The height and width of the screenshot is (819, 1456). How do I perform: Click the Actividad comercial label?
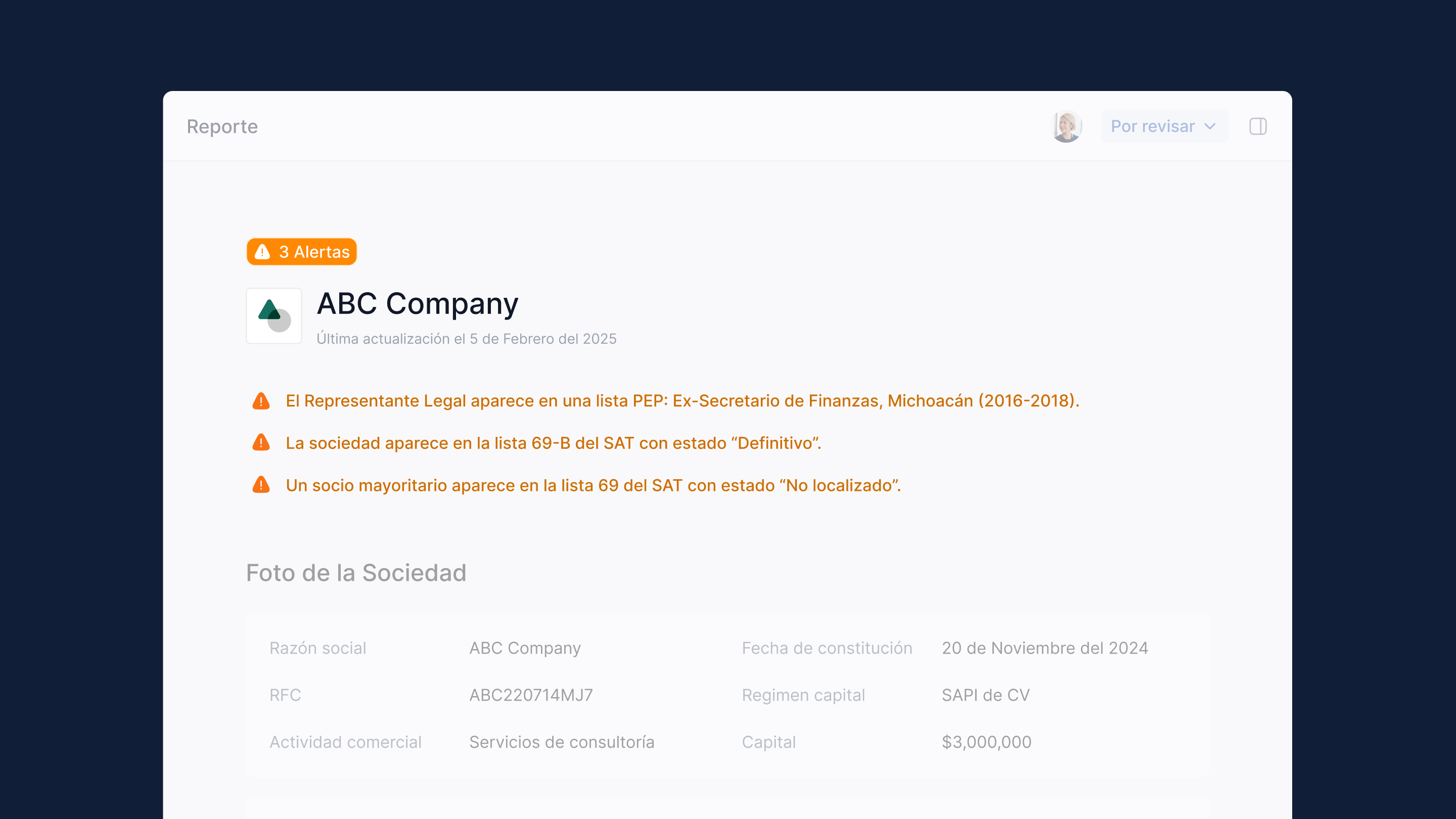345,742
